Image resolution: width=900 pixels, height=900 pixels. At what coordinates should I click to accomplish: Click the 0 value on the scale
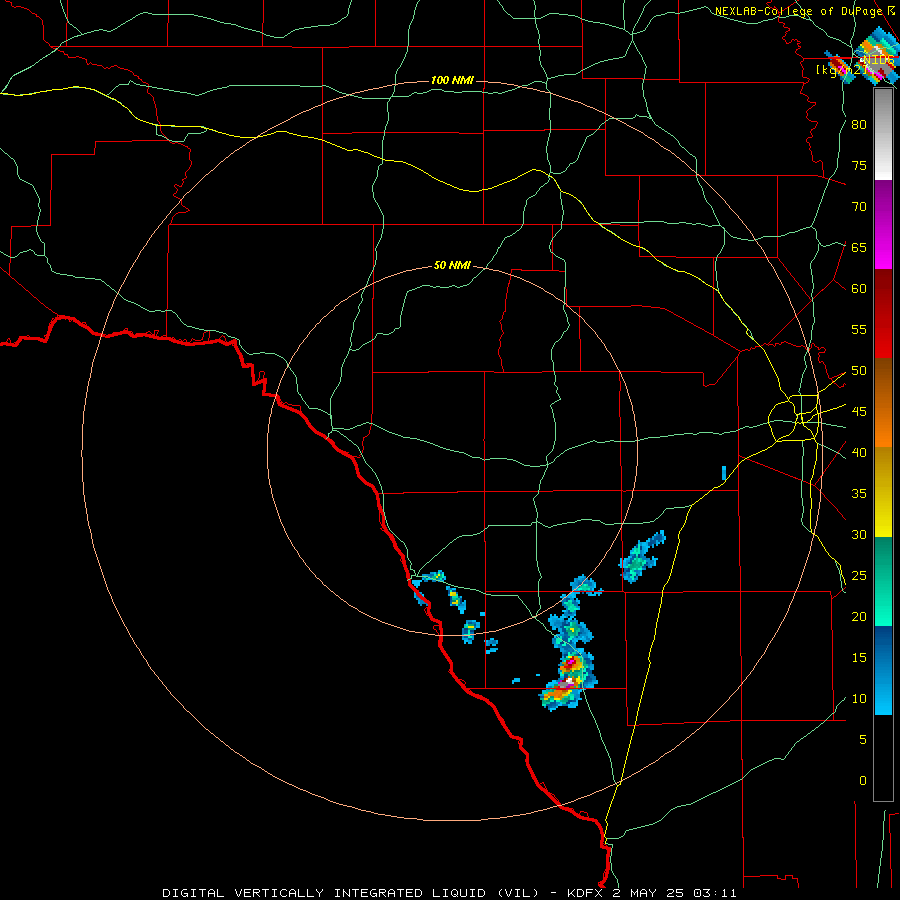(863, 781)
